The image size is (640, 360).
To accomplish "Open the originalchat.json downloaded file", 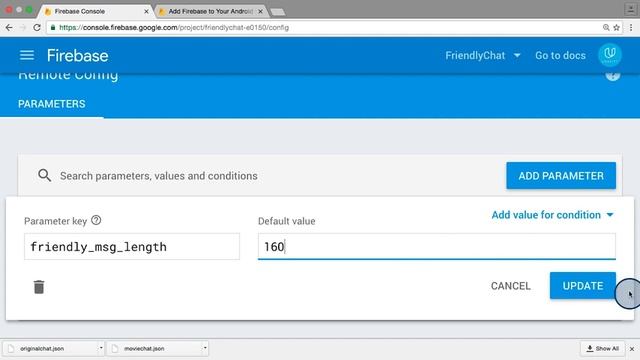I will 51,349.
